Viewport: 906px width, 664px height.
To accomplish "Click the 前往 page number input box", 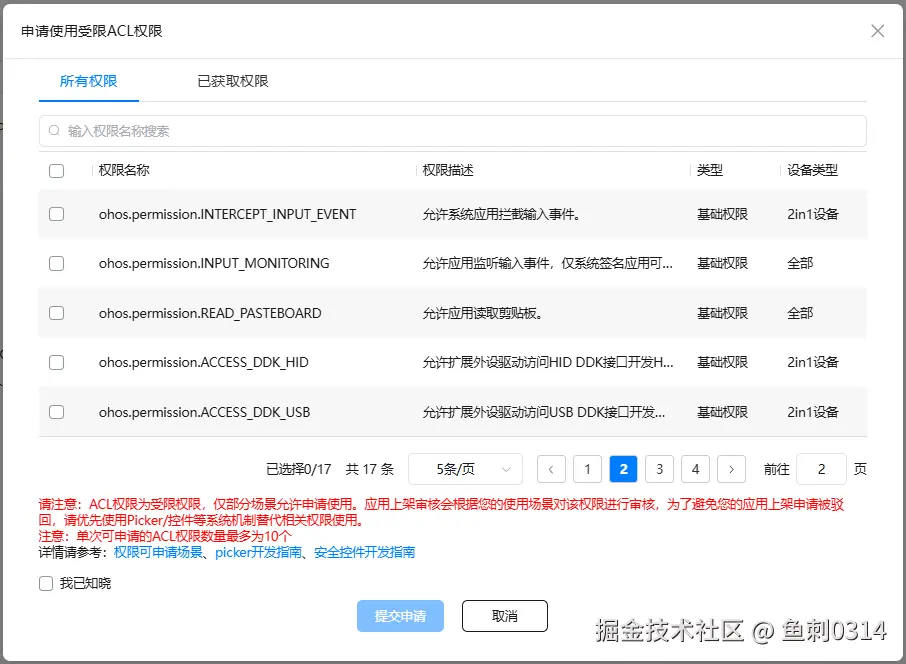I will click(821, 469).
